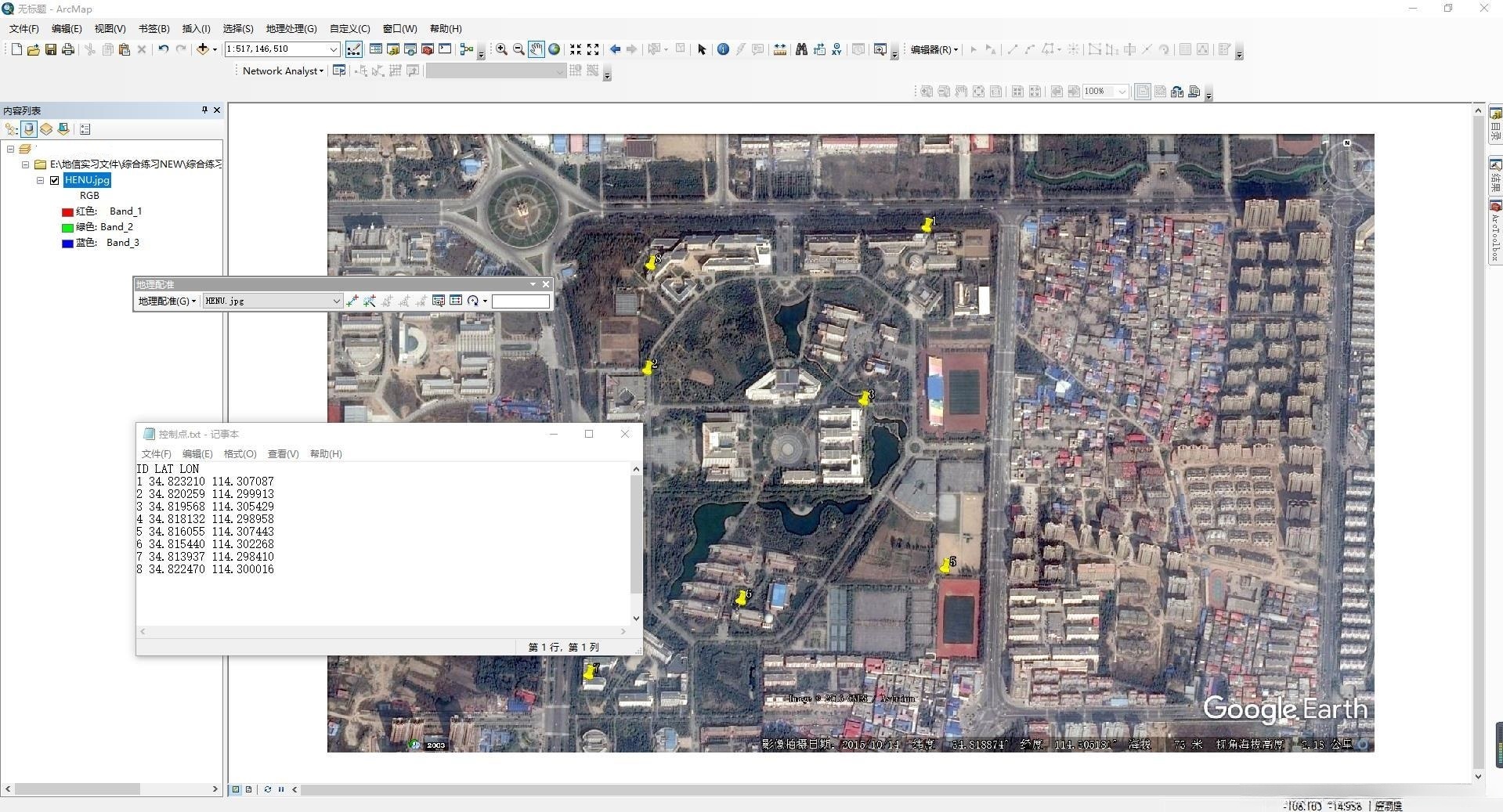Click the 地理配准(G) dropdown button

(167, 301)
